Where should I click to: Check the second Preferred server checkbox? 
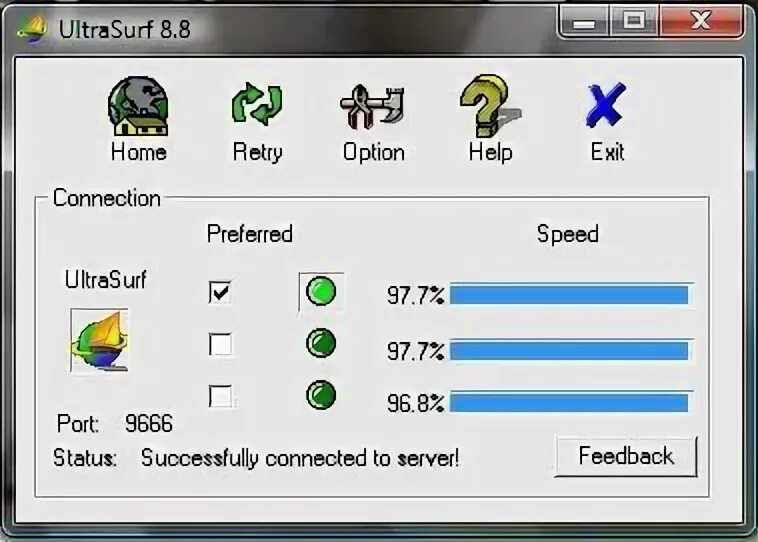[x=220, y=344]
